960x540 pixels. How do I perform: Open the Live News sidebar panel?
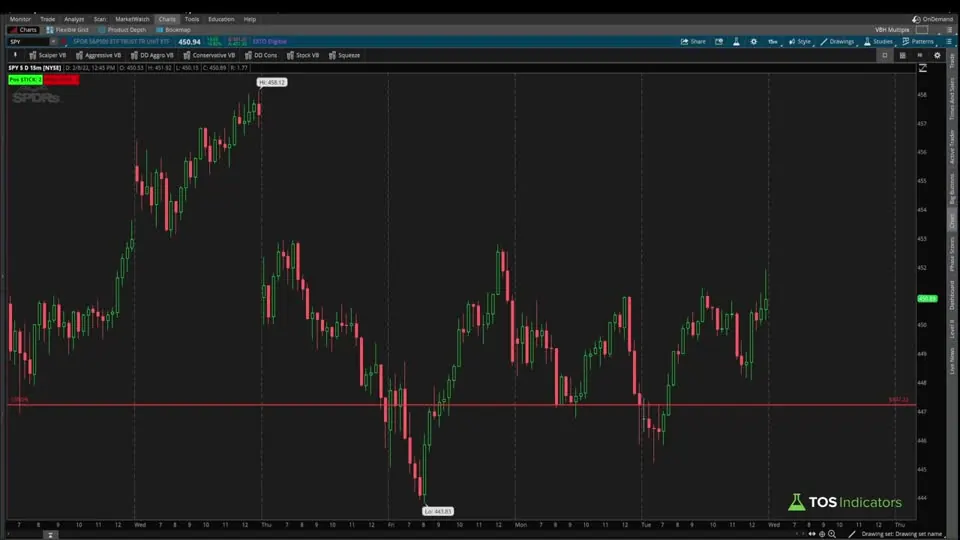click(x=952, y=361)
